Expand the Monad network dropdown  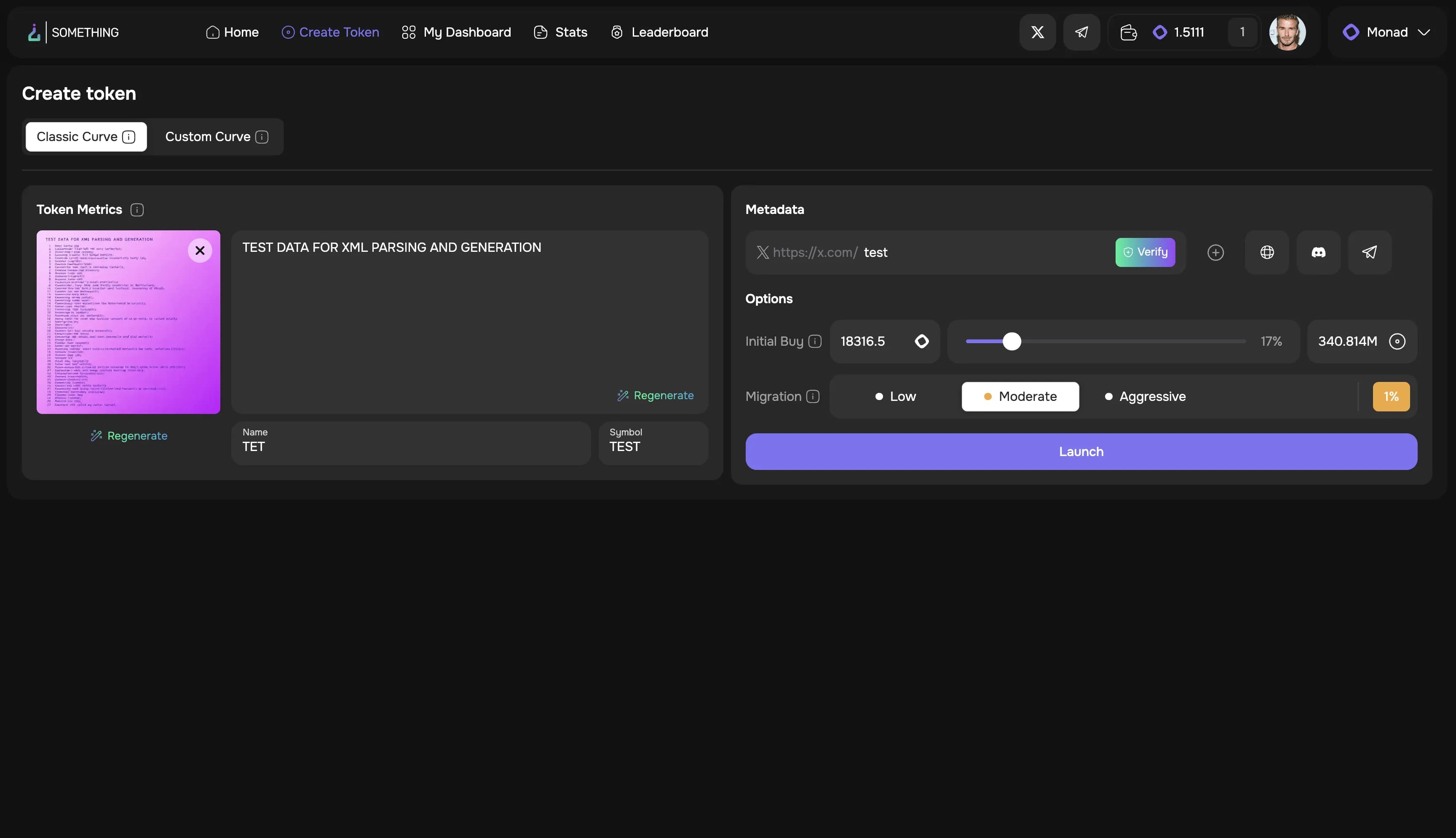click(x=1386, y=32)
